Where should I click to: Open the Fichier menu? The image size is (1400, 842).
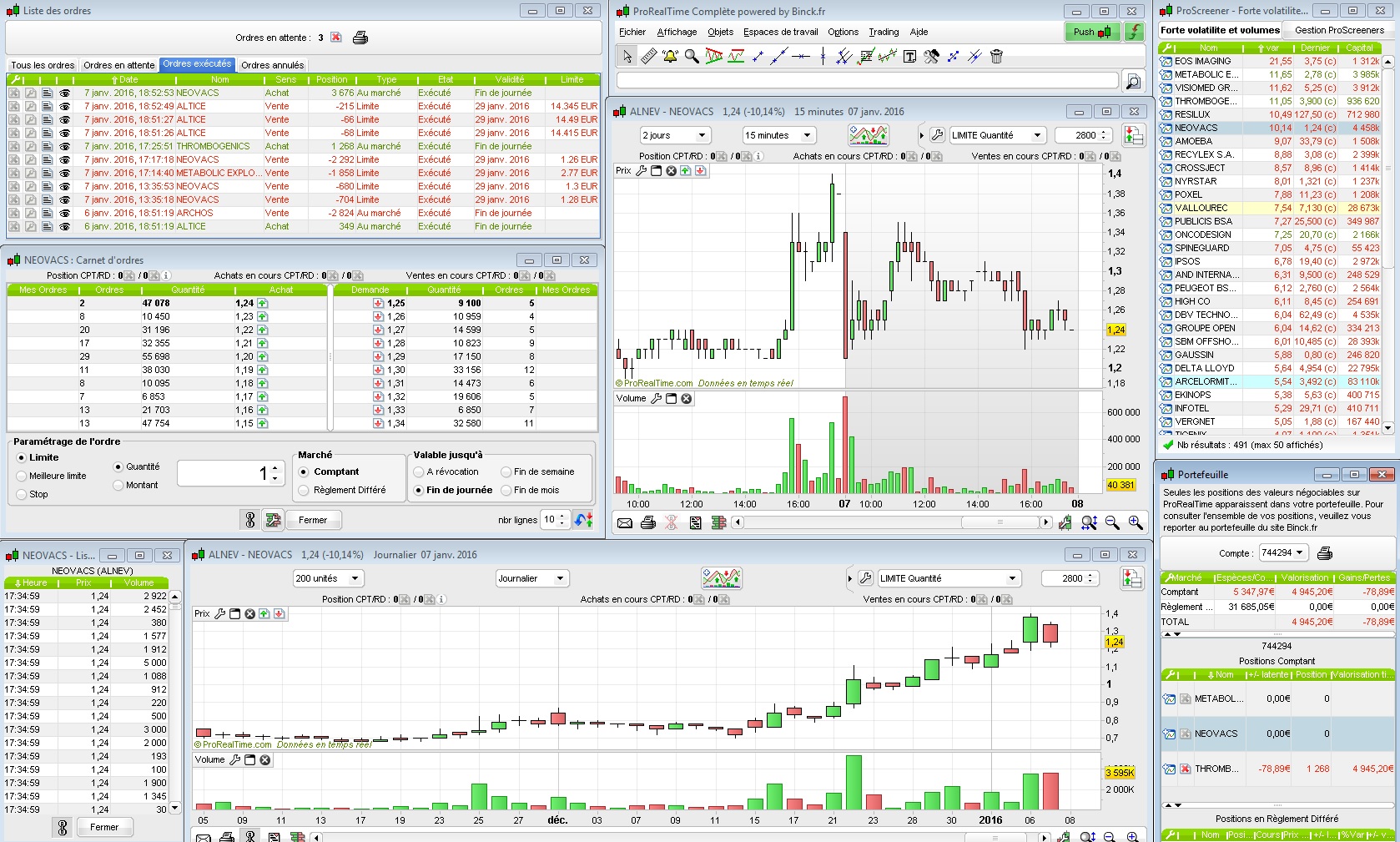coord(632,32)
